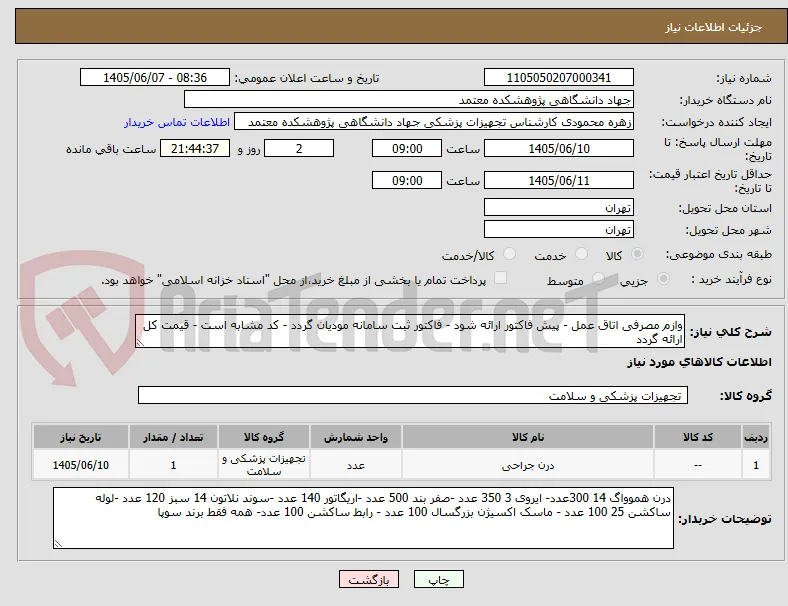Click the remaining time field 21:44:37

(195, 148)
